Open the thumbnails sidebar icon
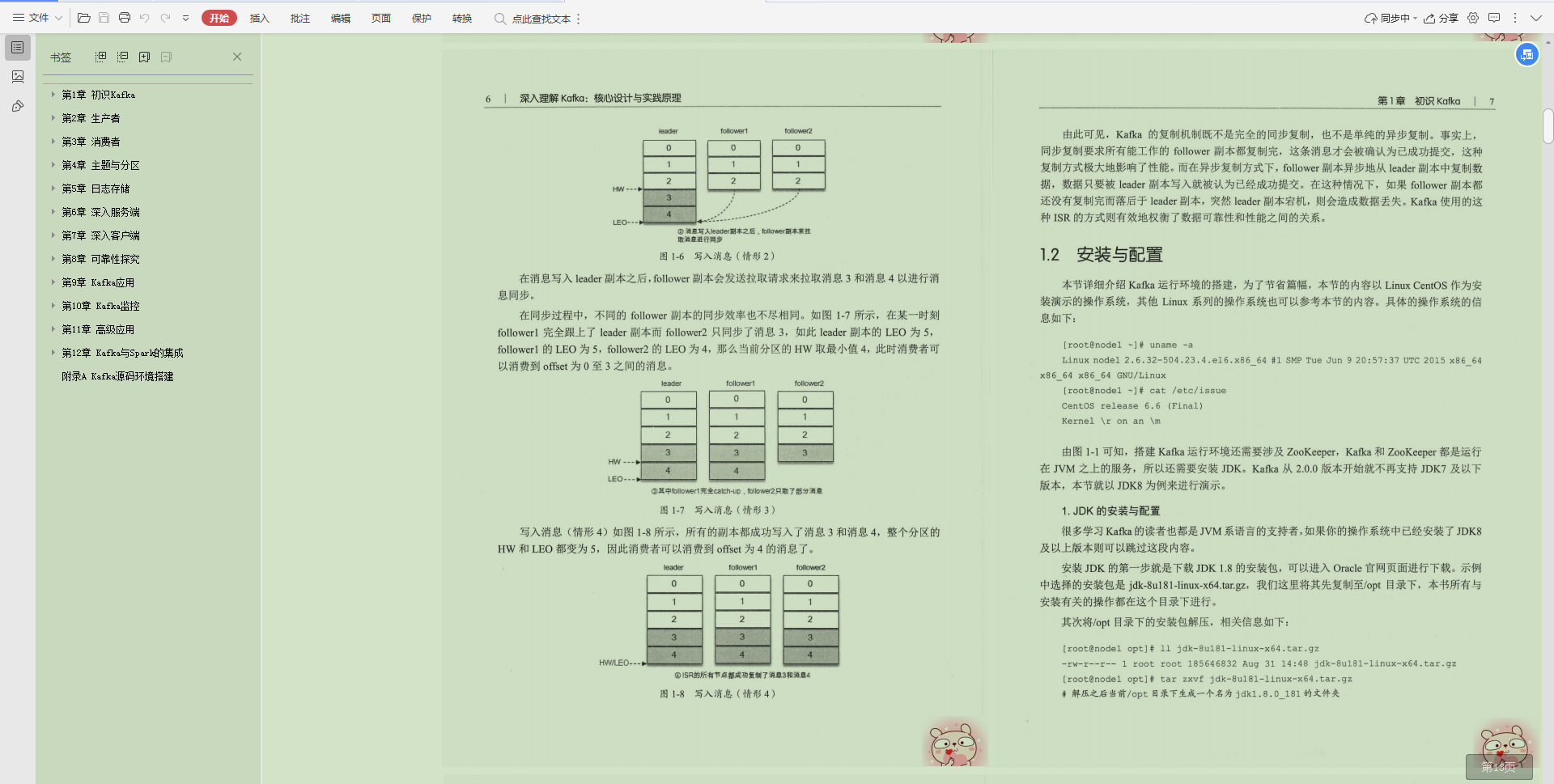The width and height of the screenshot is (1554, 784). click(17, 76)
